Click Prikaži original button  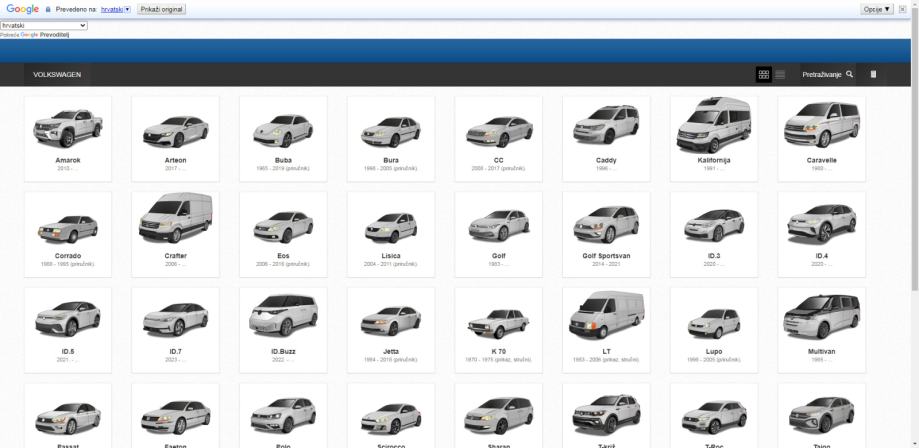161,9
